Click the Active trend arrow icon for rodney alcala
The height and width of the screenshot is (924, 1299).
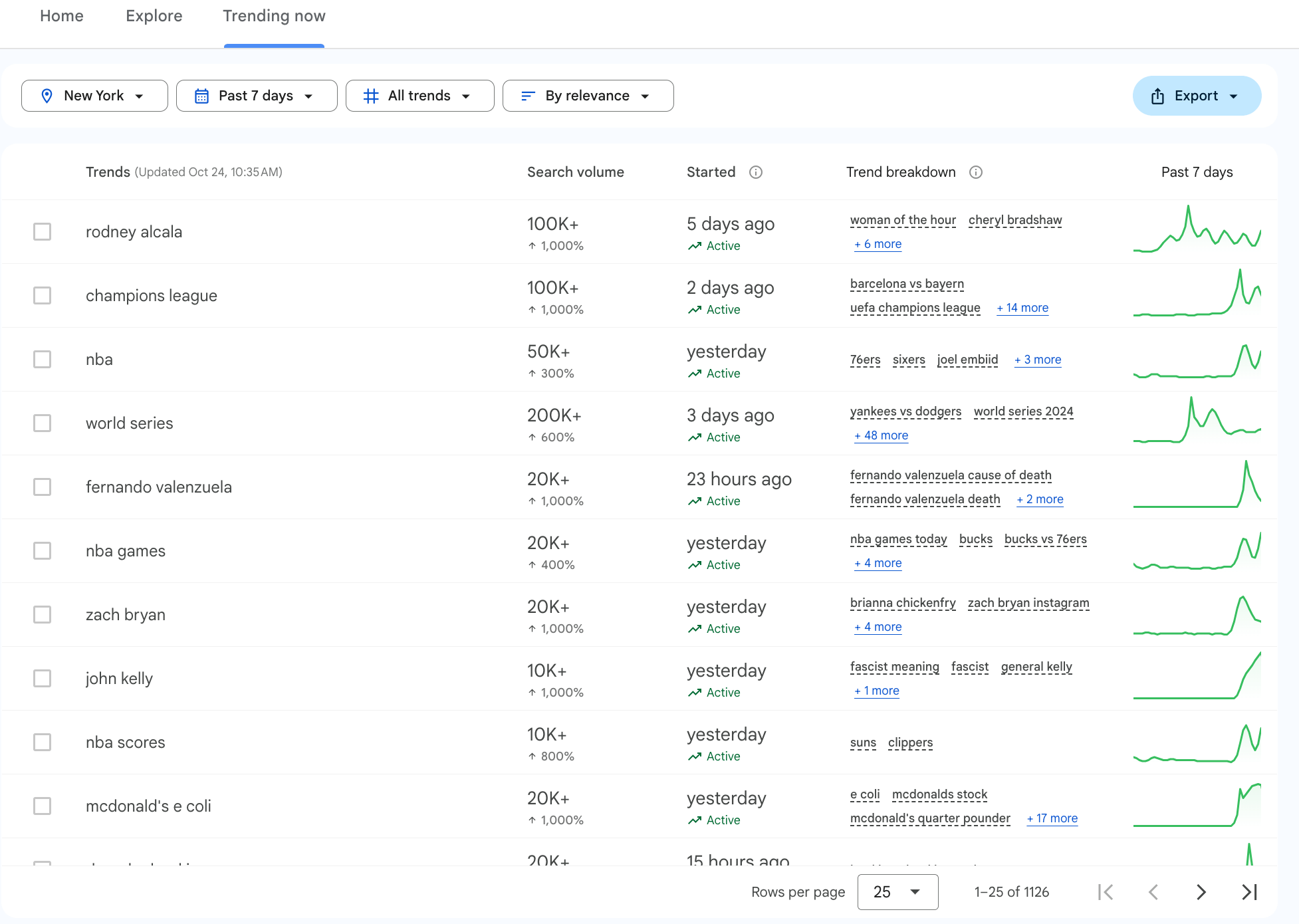click(695, 246)
